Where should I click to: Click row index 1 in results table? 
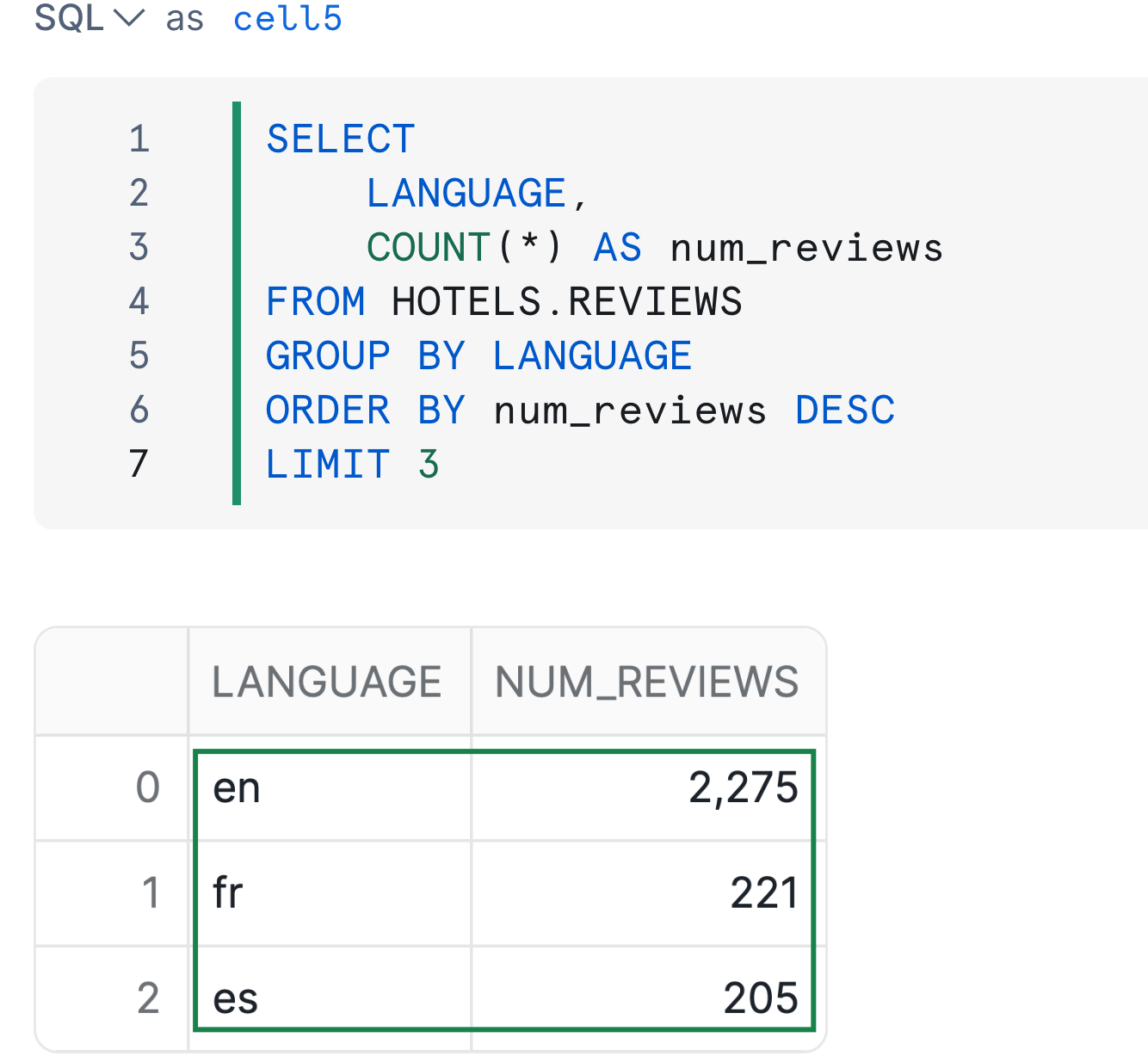coord(150,892)
